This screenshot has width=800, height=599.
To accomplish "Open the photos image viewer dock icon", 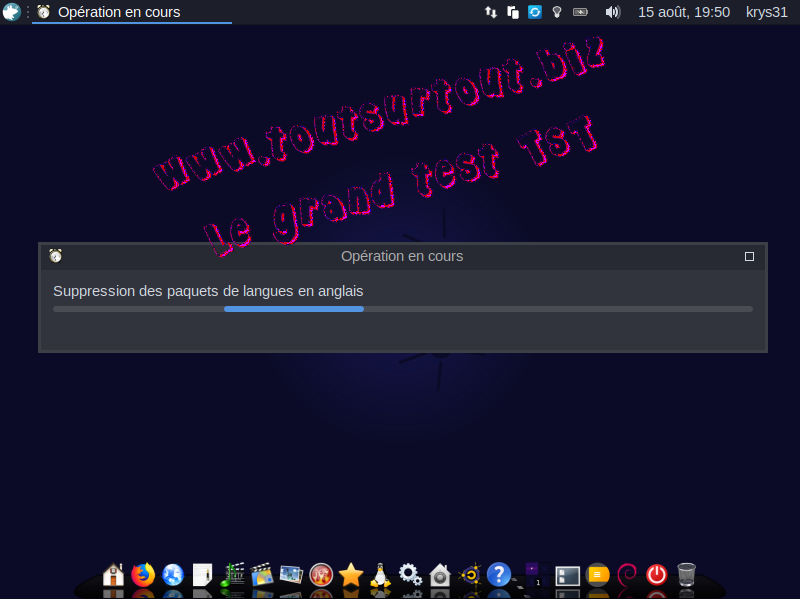I will (x=291, y=575).
